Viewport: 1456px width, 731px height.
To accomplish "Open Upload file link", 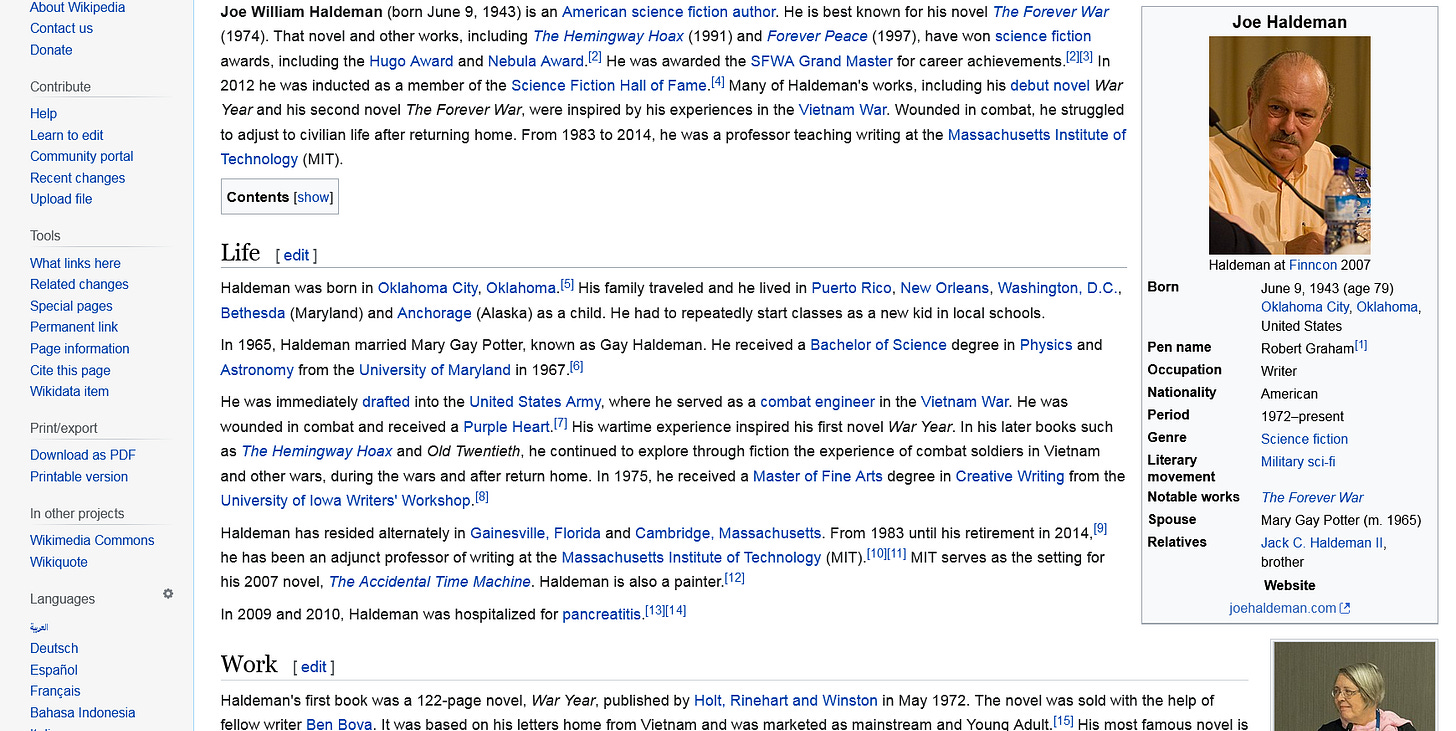I will click(61, 199).
